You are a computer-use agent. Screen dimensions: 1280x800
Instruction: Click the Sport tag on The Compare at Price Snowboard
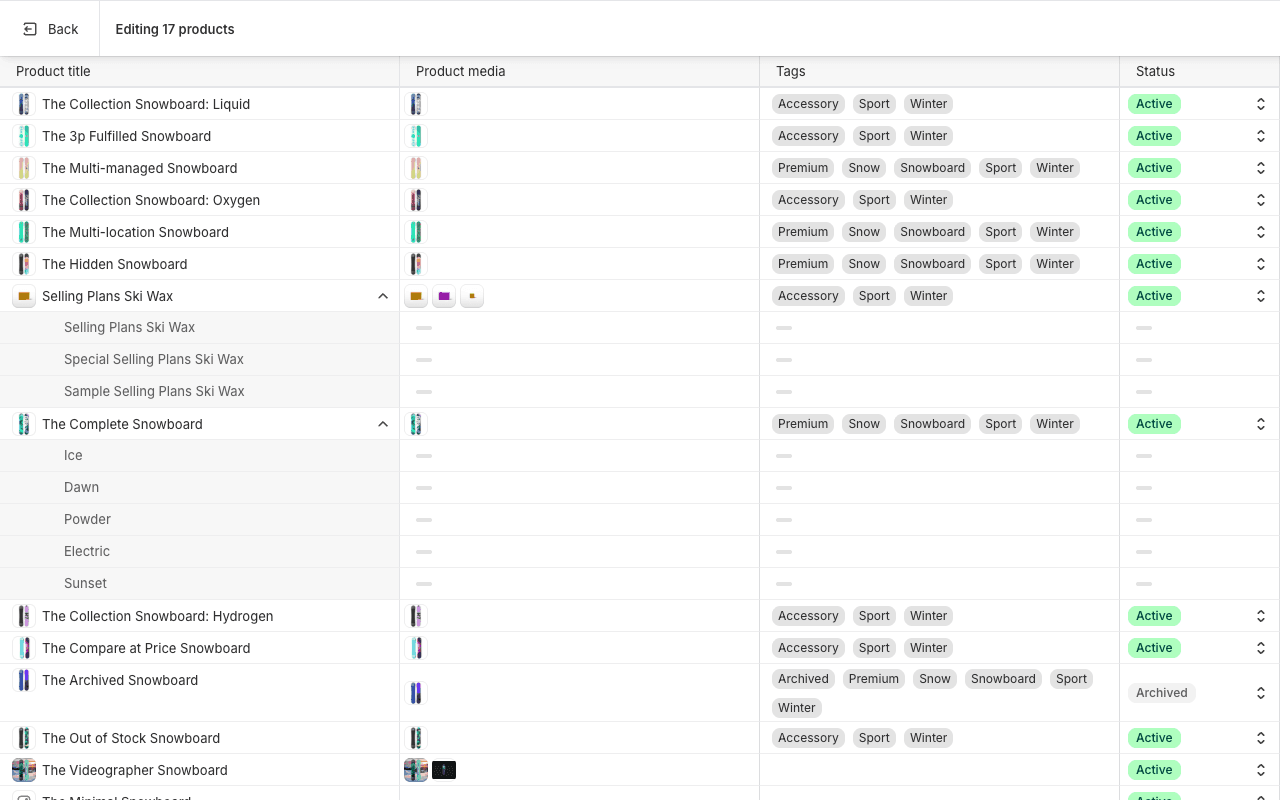(874, 648)
